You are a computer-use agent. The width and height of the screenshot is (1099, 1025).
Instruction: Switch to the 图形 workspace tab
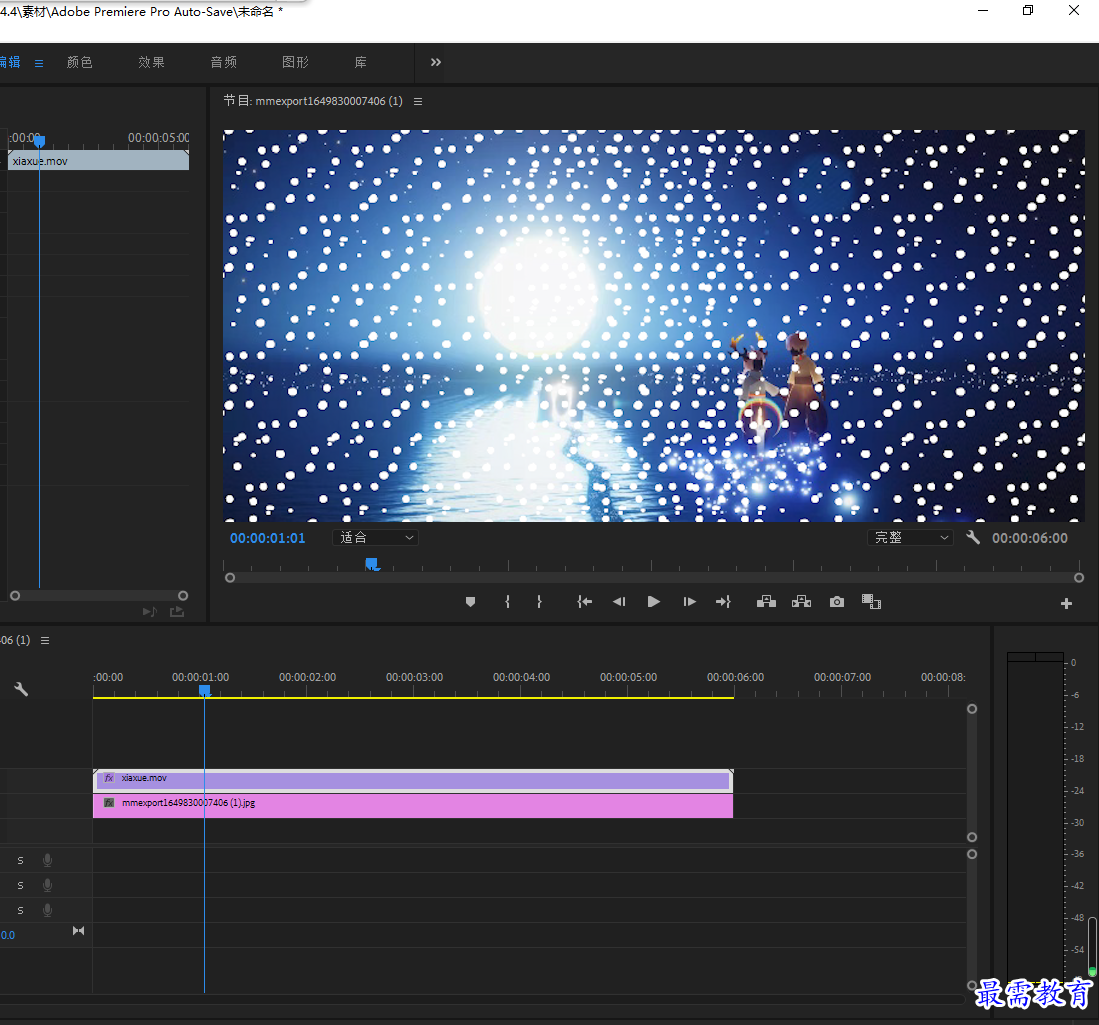coord(295,62)
